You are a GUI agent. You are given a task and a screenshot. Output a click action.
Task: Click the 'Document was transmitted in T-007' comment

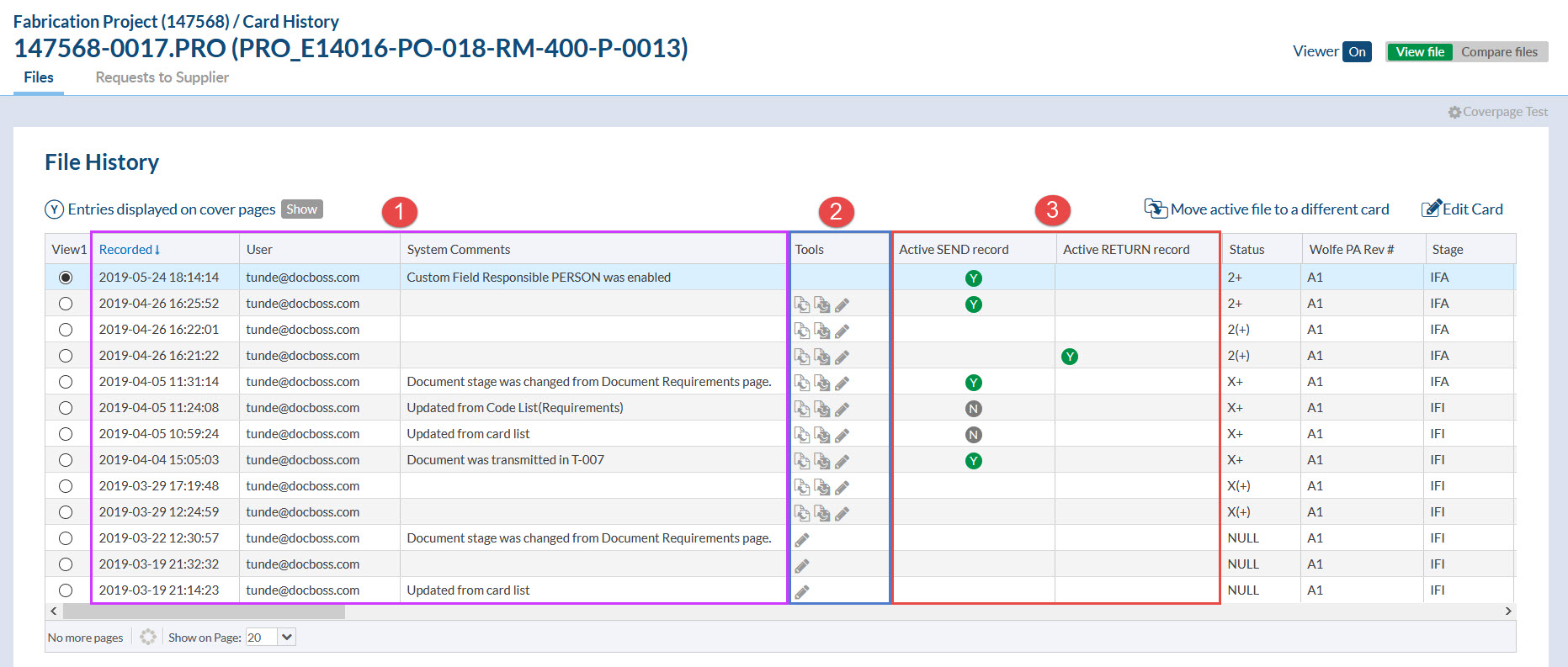[x=505, y=460]
